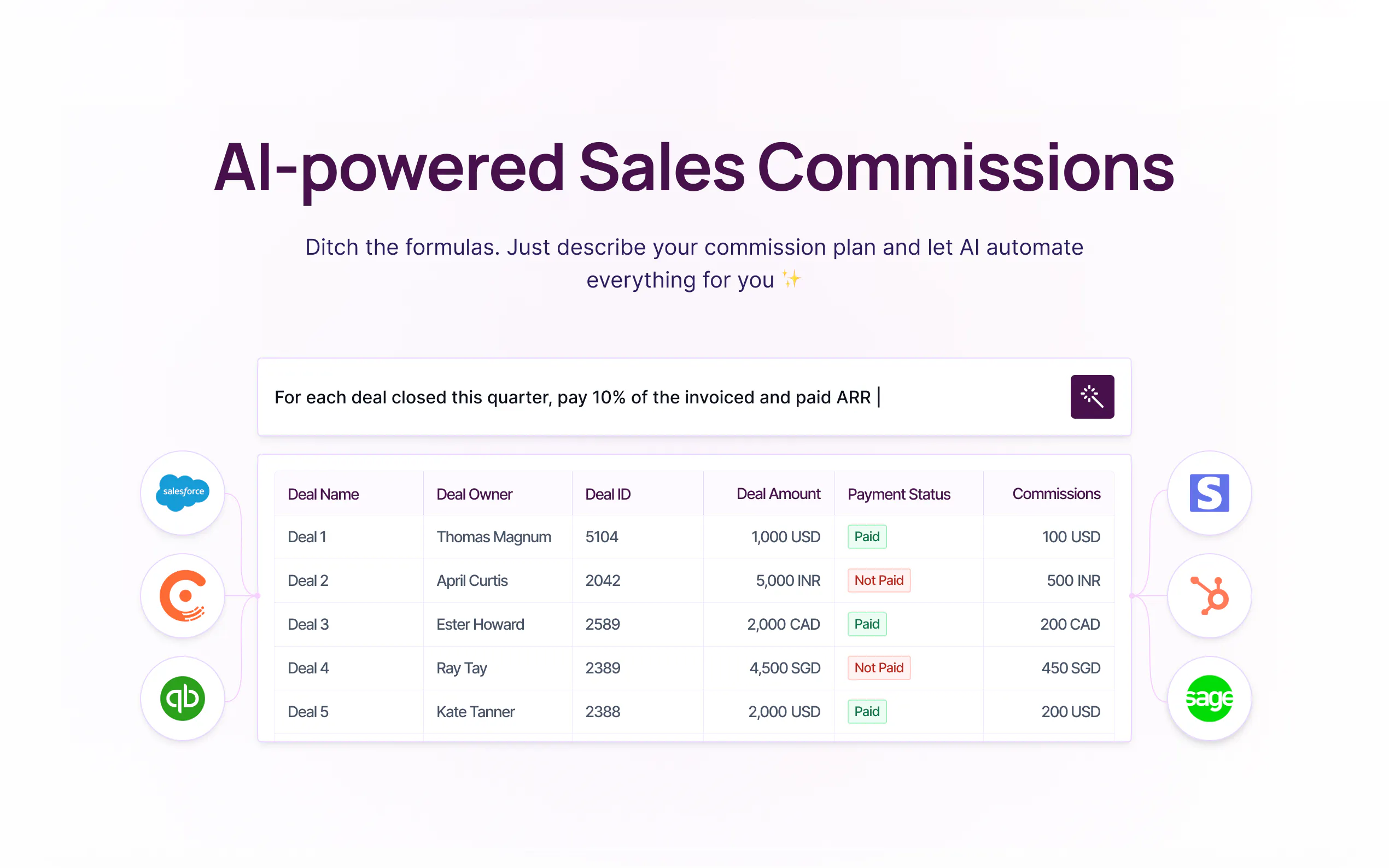The height and width of the screenshot is (868, 1389).
Task: Click the Not Paid badge for Deal 2
Action: click(879, 580)
